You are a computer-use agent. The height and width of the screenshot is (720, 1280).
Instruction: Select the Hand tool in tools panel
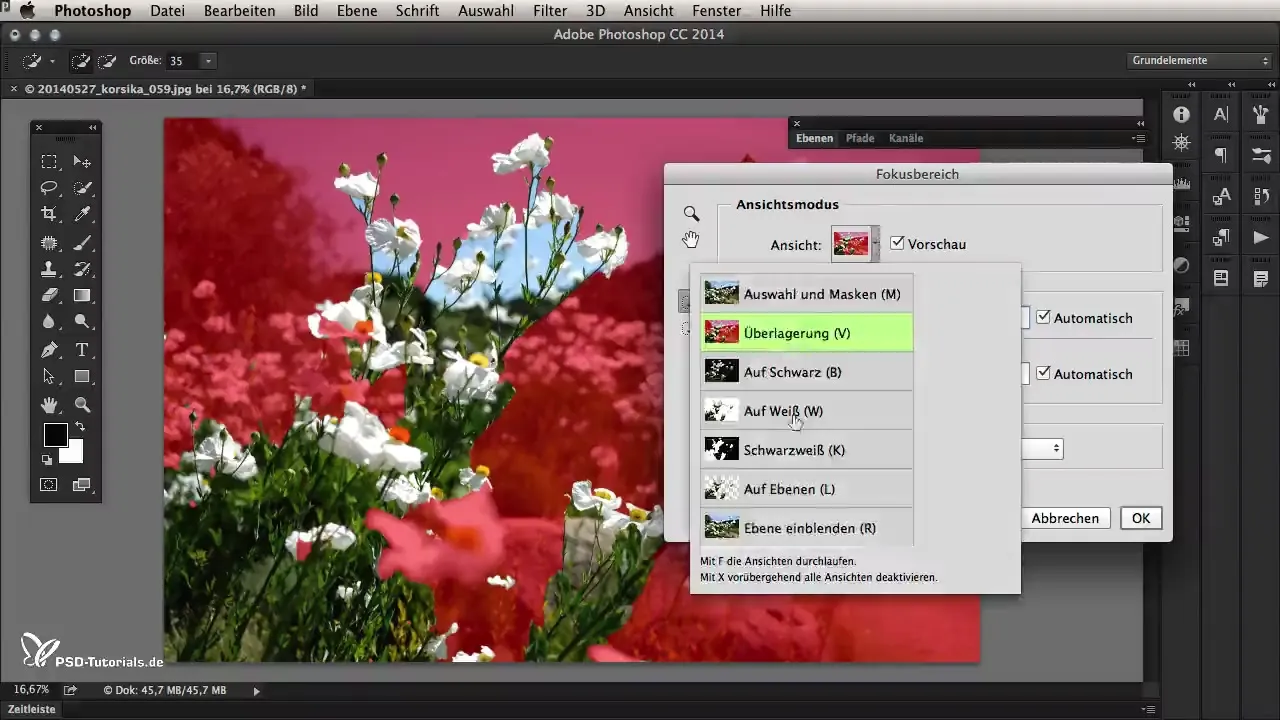coord(48,405)
